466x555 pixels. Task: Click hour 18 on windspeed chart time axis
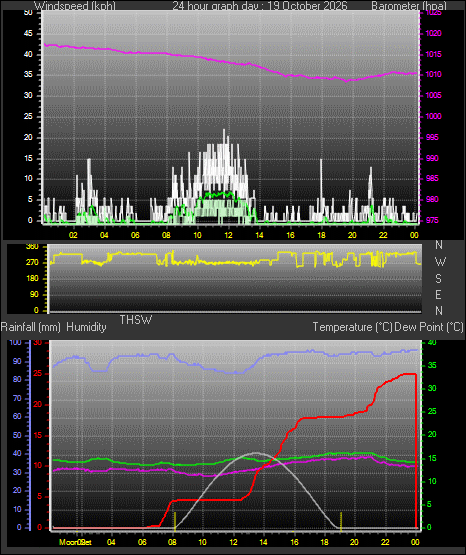(321, 235)
